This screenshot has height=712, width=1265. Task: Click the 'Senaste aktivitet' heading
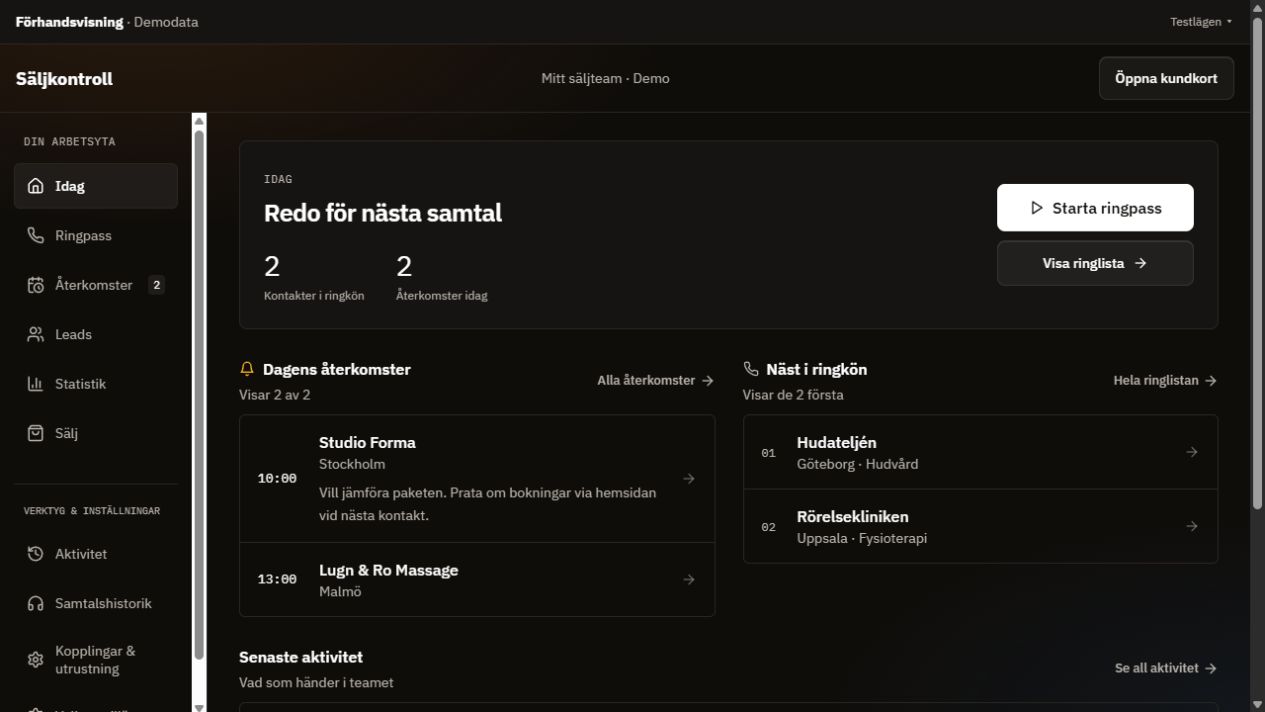(301, 657)
